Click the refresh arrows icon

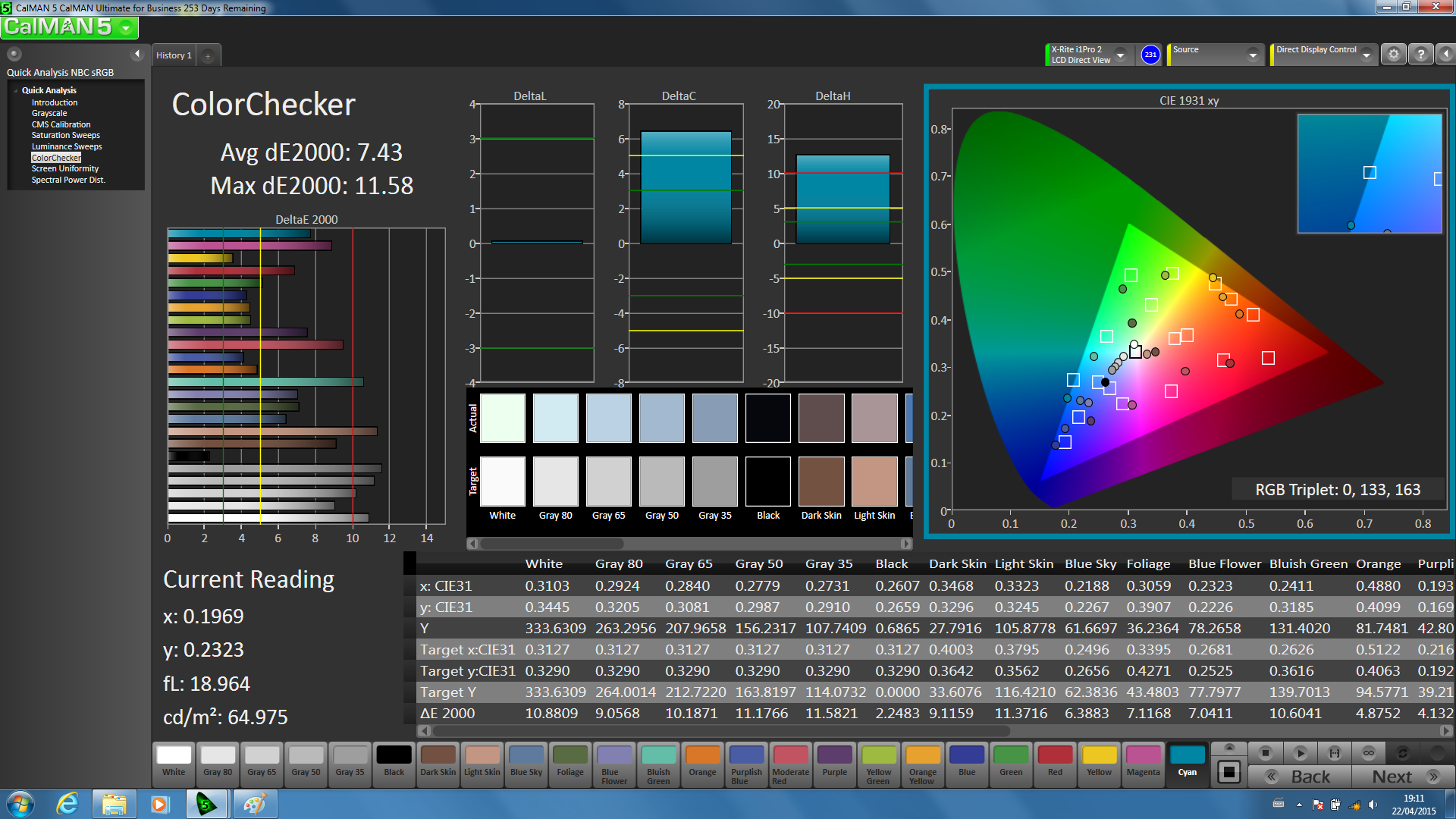(x=1402, y=753)
